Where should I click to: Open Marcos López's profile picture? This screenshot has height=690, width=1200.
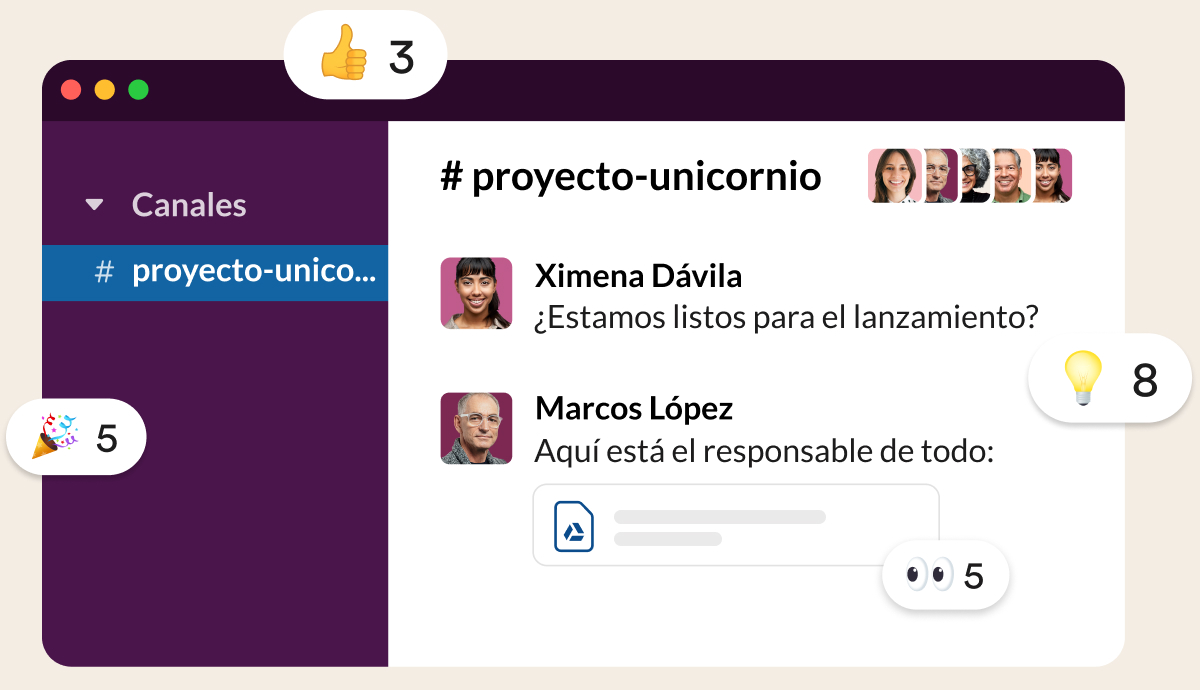[476, 428]
